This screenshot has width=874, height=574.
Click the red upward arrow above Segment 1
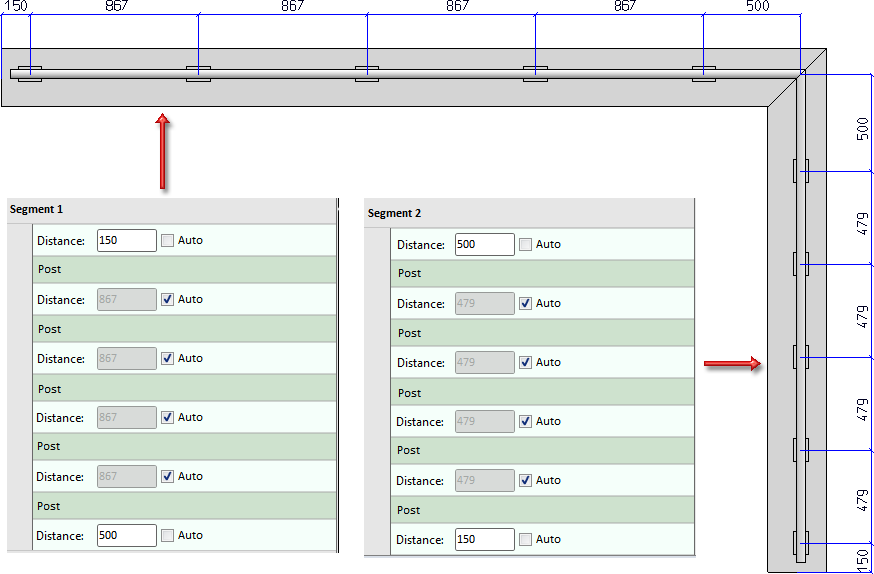162,151
